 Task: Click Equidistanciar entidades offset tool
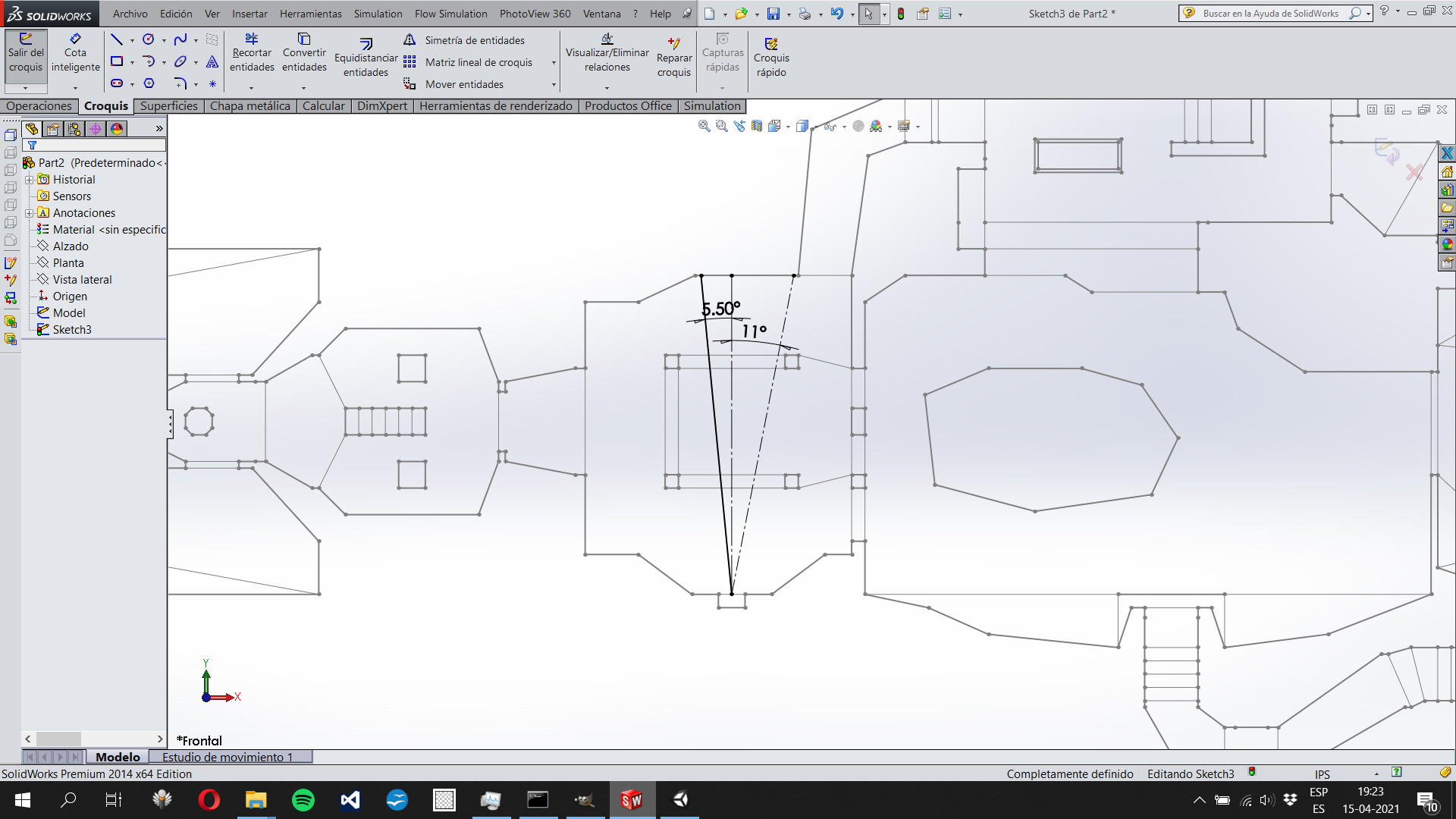pos(366,57)
